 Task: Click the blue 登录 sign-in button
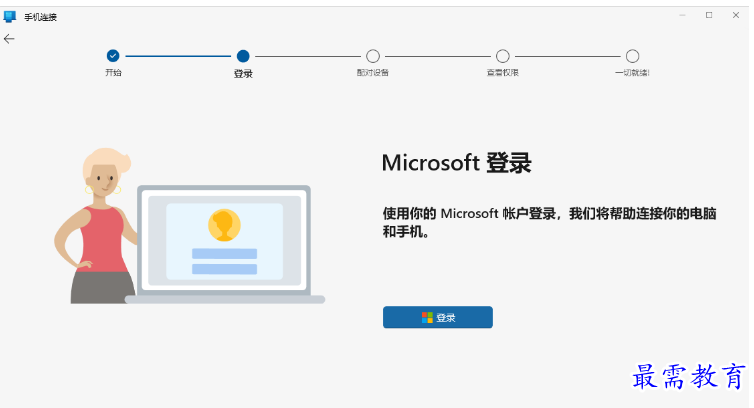[438, 317]
